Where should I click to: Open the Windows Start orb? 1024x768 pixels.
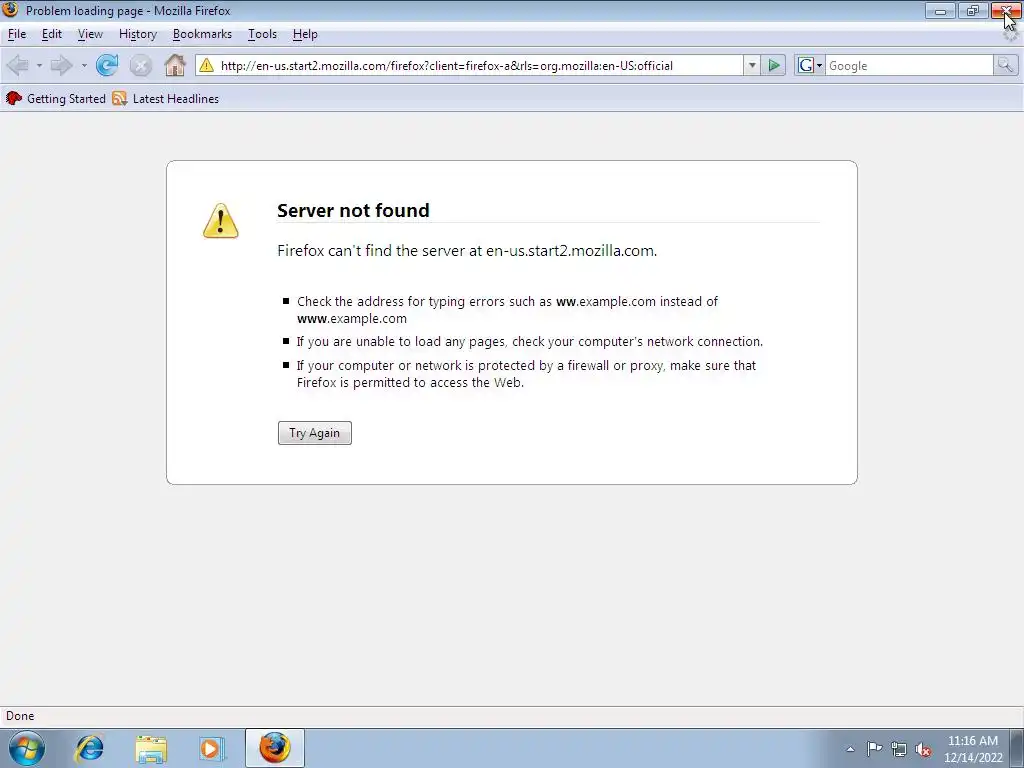coord(27,748)
